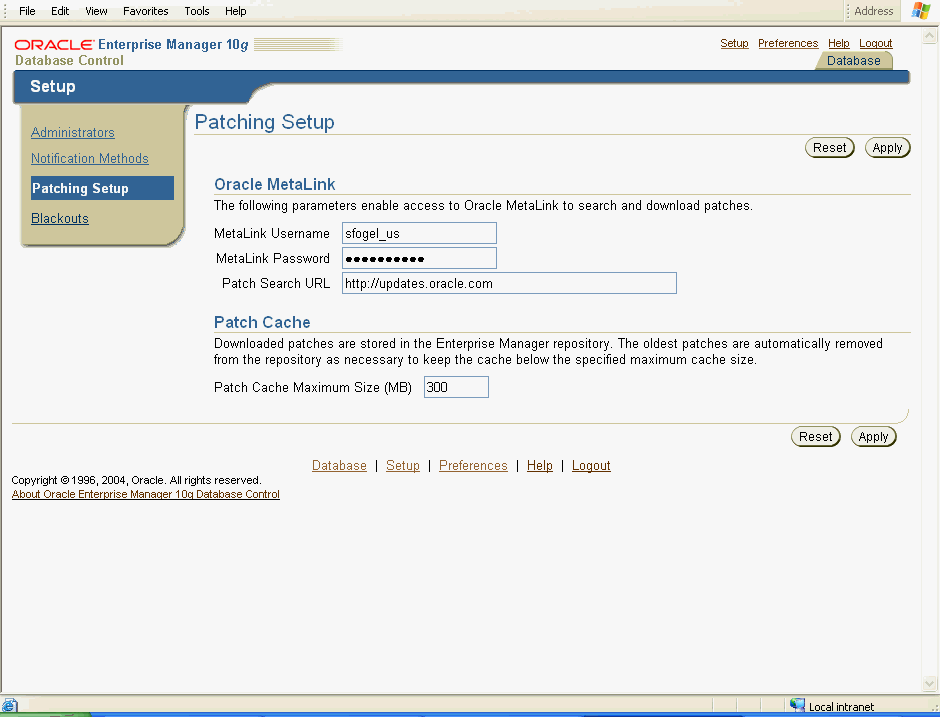Switch to the Database tab
Viewport: 940px width, 717px height.
point(853,61)
